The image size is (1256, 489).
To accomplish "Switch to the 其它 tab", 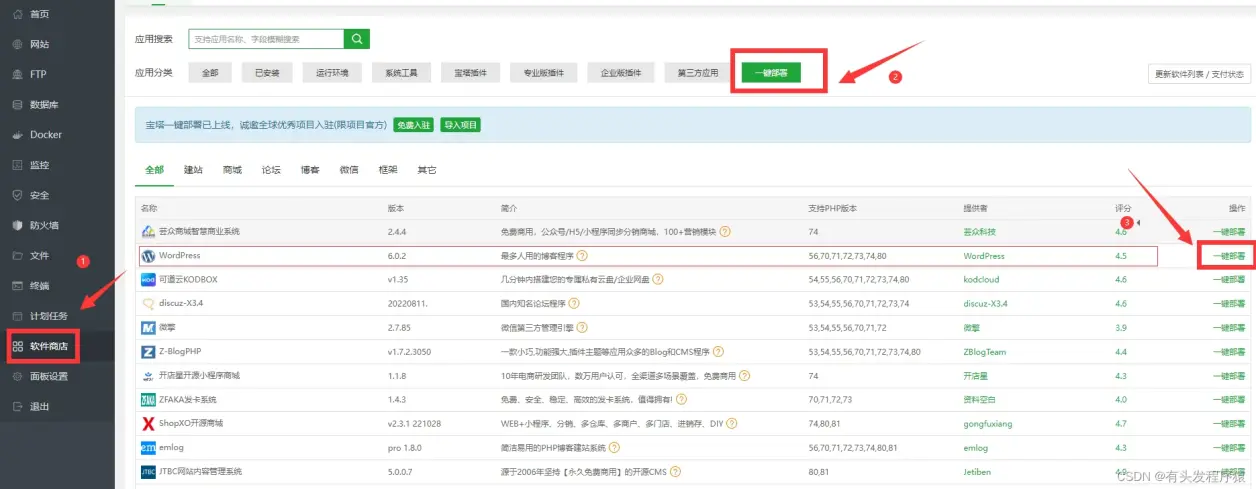I will 427,170.
